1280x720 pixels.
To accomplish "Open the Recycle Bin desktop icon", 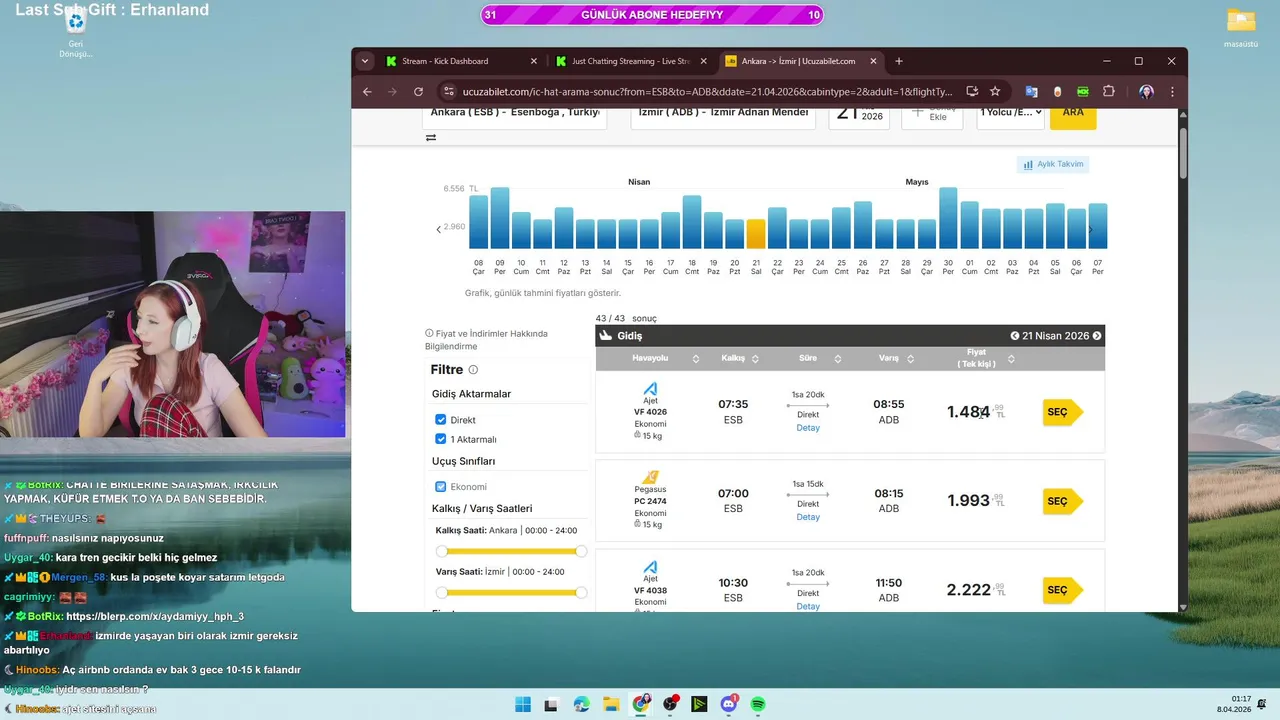I will click(75, 31).
